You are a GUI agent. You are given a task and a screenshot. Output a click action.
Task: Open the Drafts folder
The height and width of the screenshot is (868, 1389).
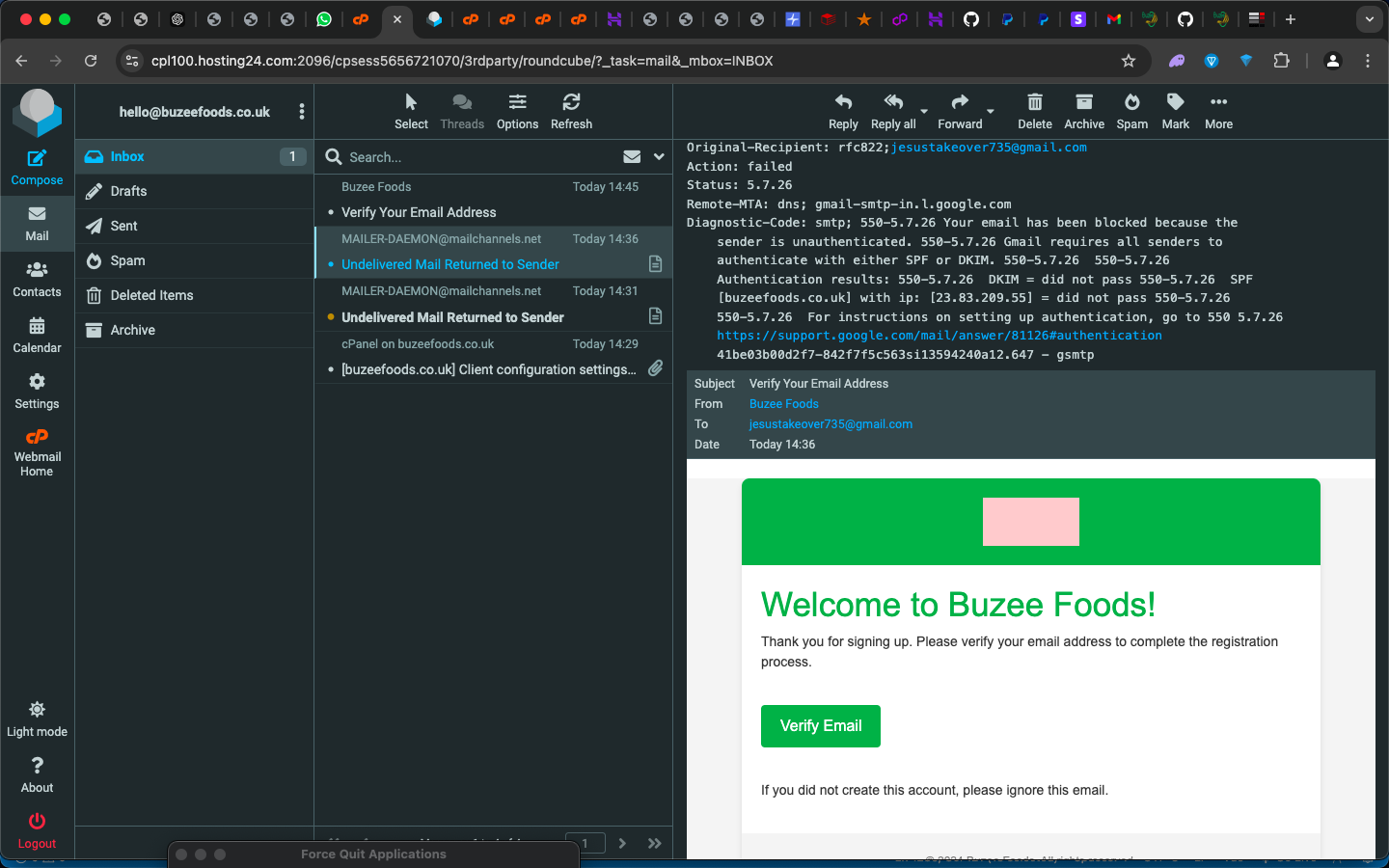coord(128,191)
